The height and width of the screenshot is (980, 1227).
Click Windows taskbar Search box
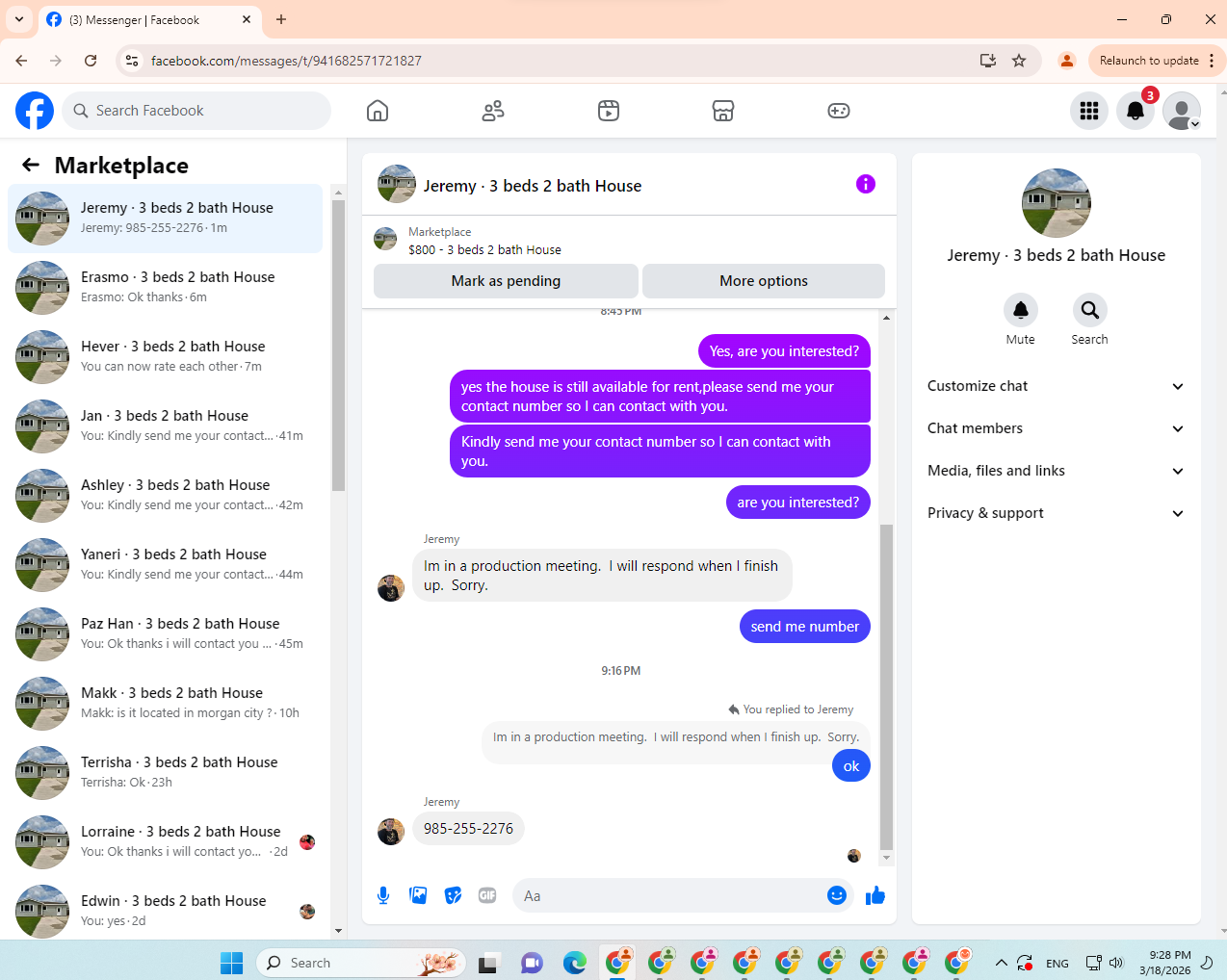[361, 963]
